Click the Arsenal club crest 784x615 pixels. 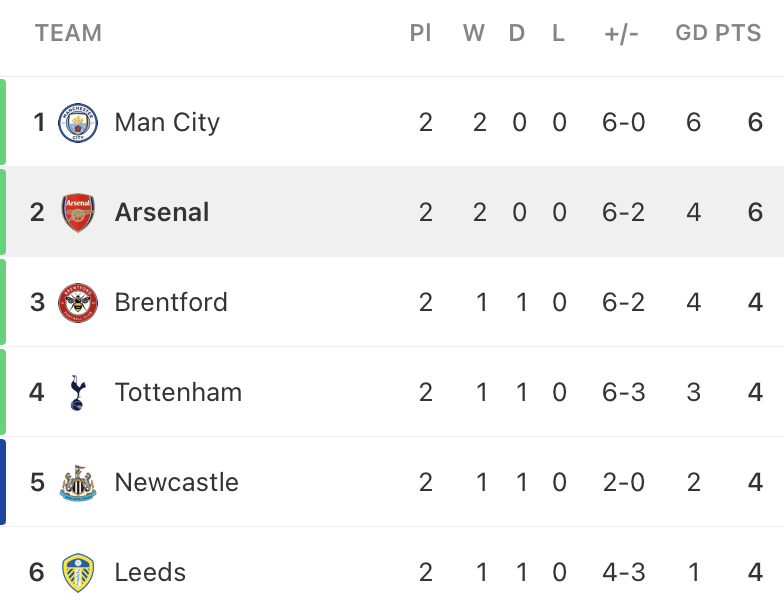tap(78, 213)
